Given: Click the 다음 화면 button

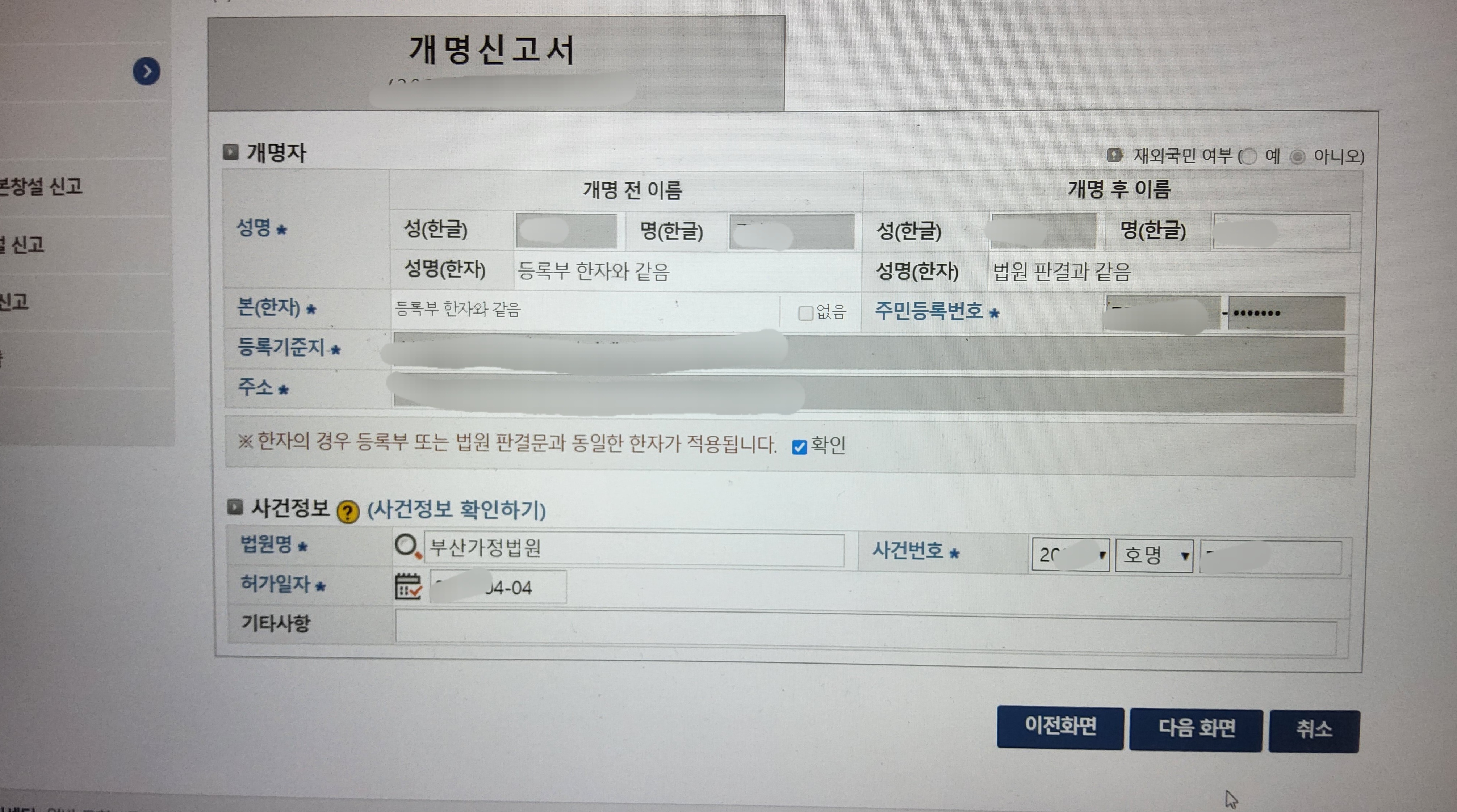Looking at the screenshot, I should coord(1196,729).
